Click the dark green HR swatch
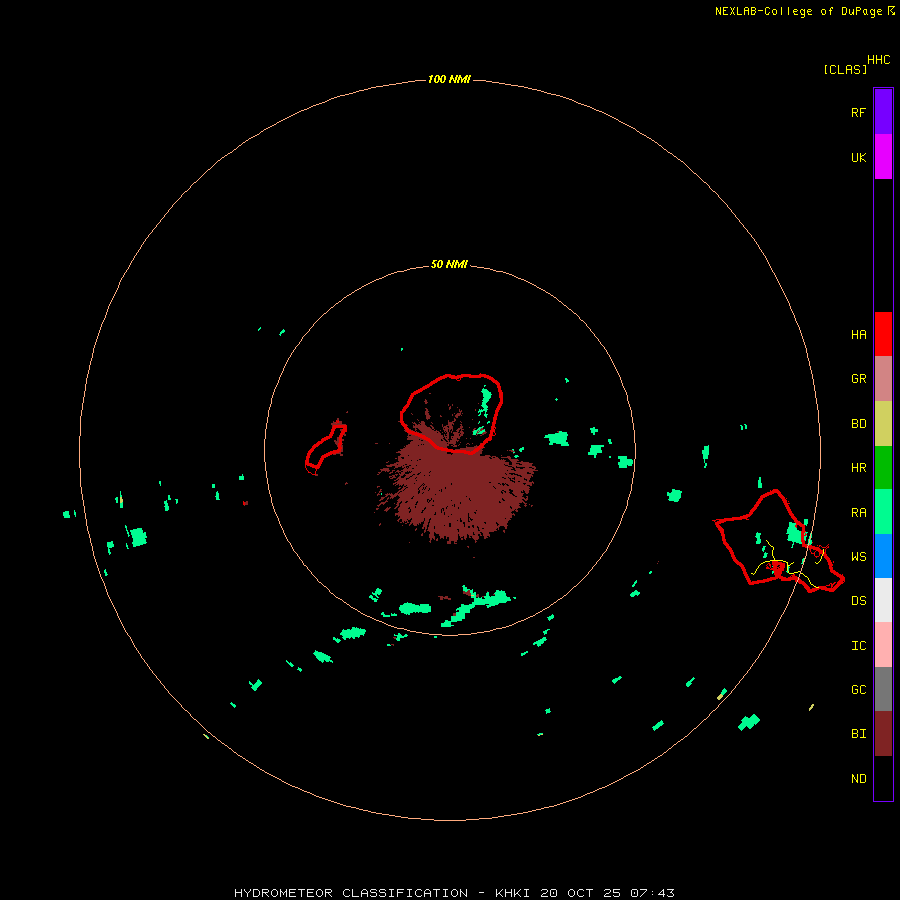900x900 pixels. [x=883, y=468]
